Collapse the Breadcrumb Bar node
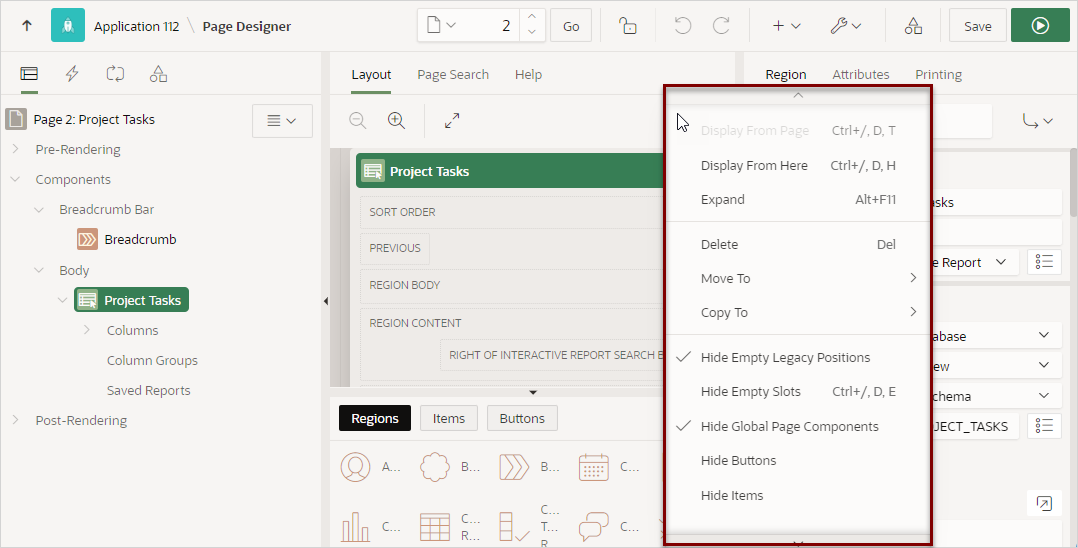Image resolution: width=1078 pixels, height=548 pixels. click(39, 210)
